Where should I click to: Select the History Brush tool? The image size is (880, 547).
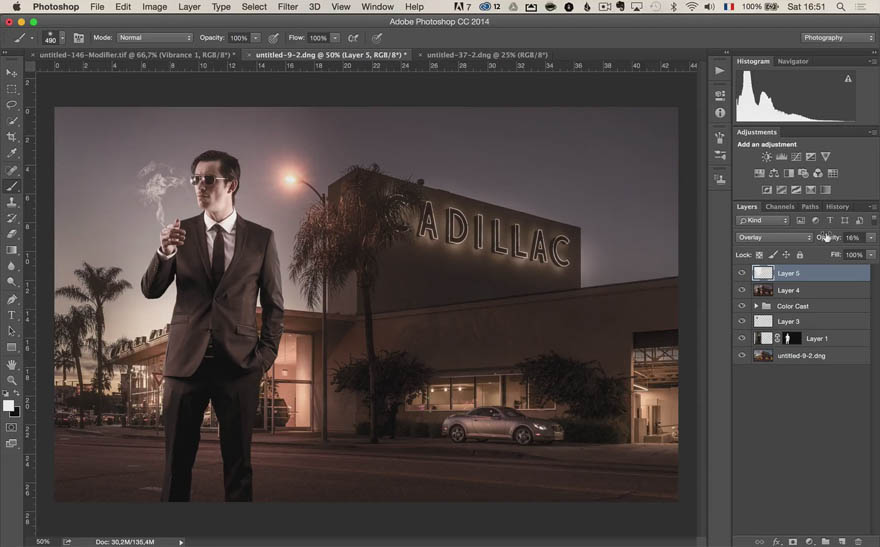coord(11,218)
